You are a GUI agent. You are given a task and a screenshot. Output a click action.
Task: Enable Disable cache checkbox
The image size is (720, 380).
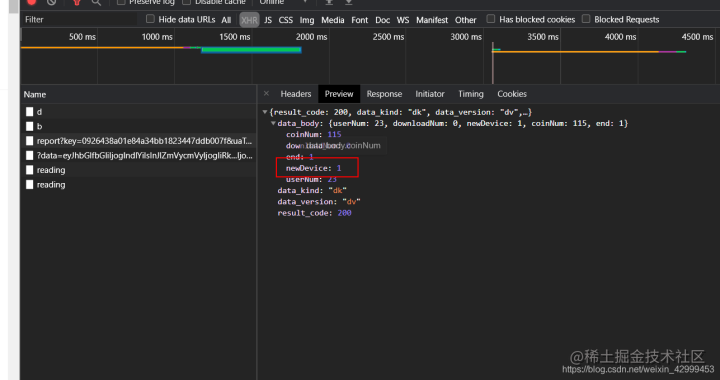coord(186,2)
